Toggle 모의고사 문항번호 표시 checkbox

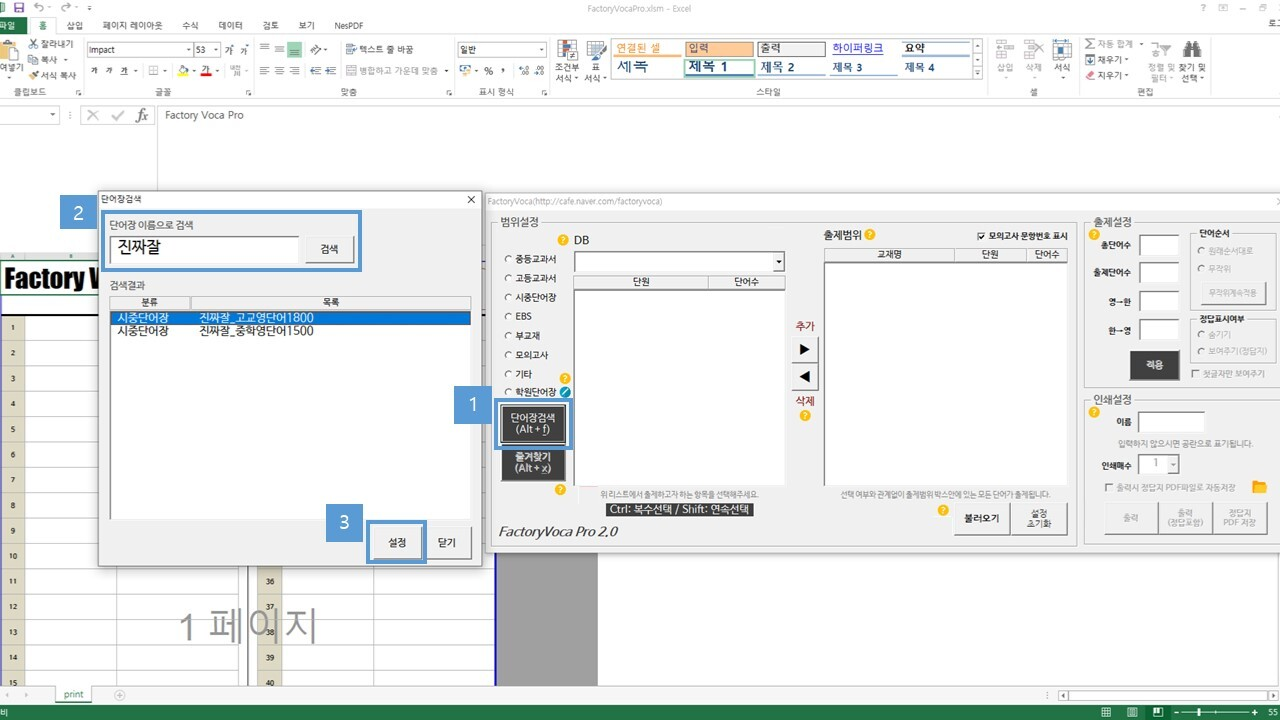(981, 236)
